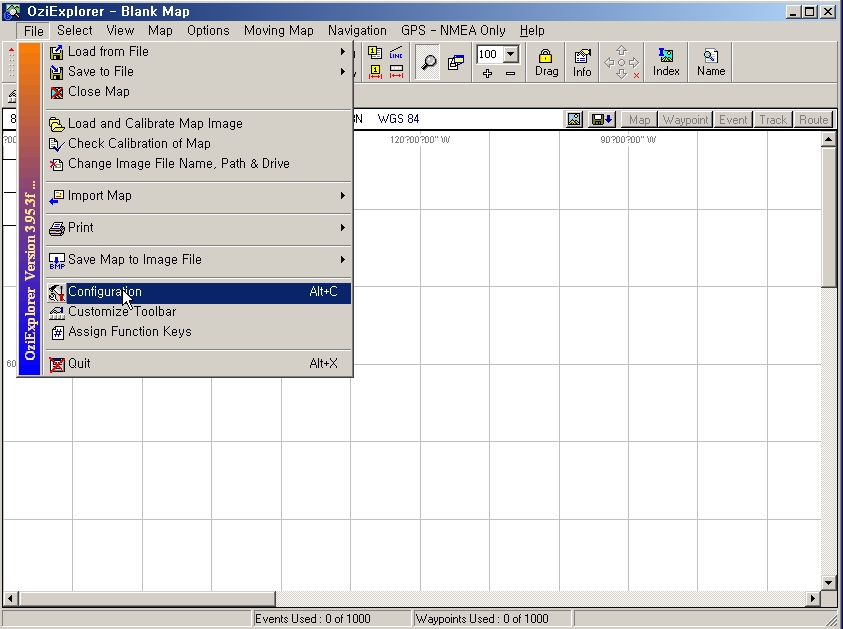Activate the magnifying glass zoom tool
Viewport: 843px width, 629px height.
428,62
